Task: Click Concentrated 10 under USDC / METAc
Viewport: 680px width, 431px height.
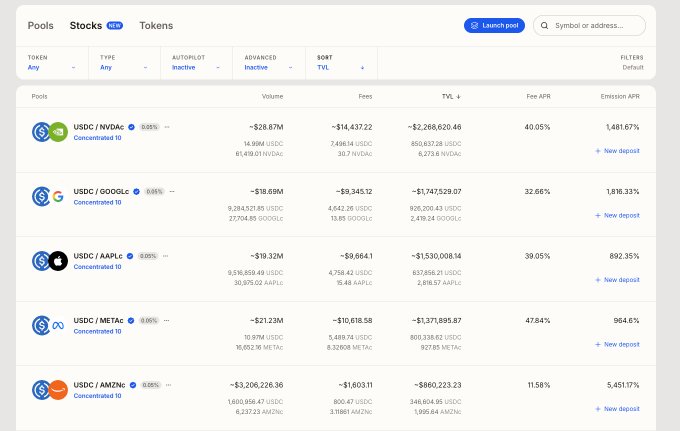Action: coord(97,332)
